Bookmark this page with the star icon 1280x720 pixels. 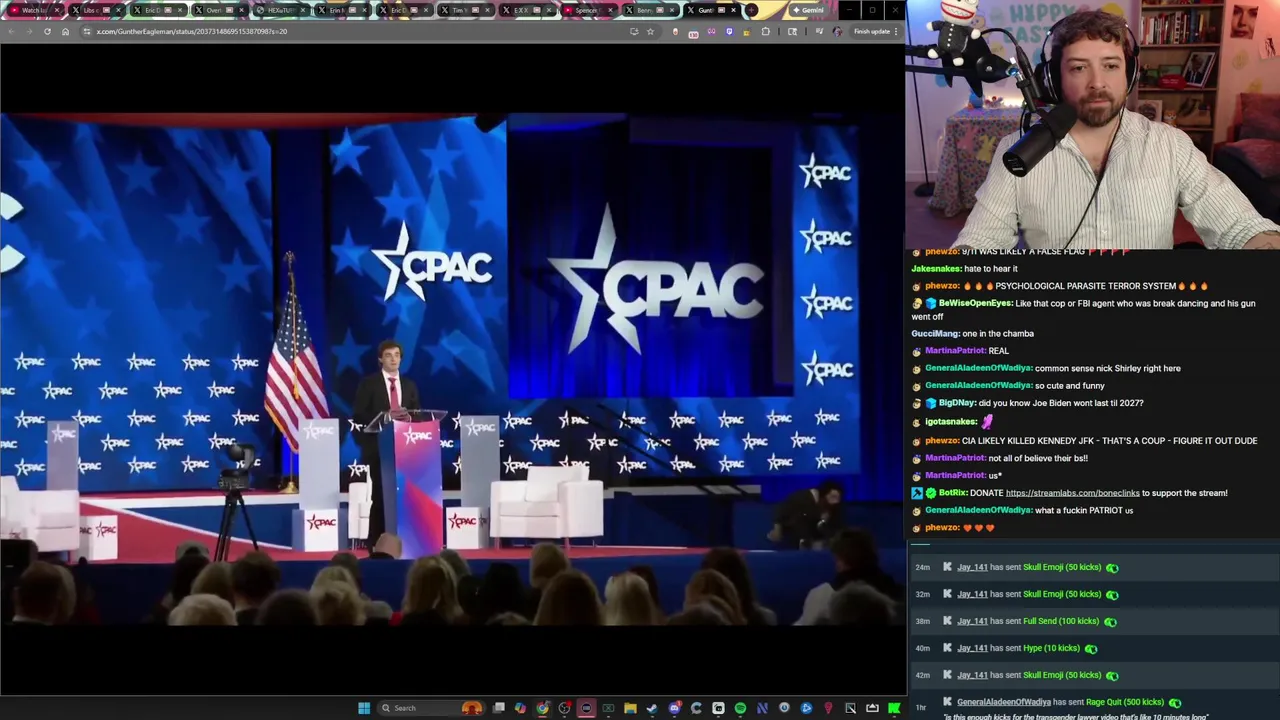[x=650, y=31]
